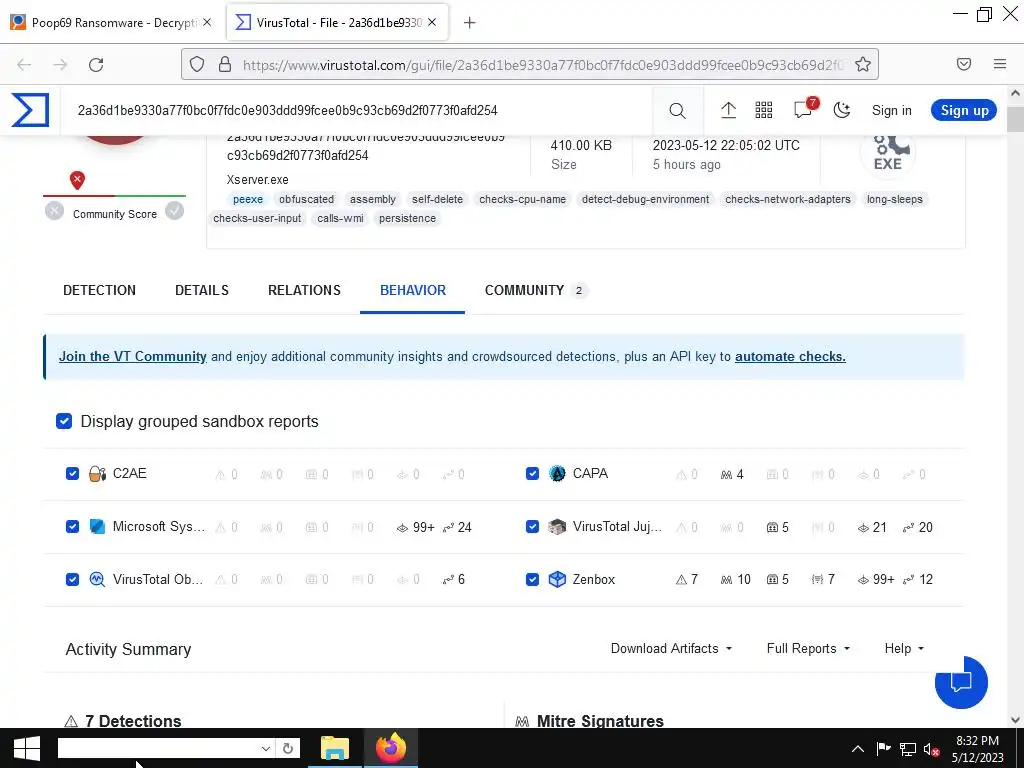
Task: Click the C2AE sandbox icon
Action: tap(97, 473)
